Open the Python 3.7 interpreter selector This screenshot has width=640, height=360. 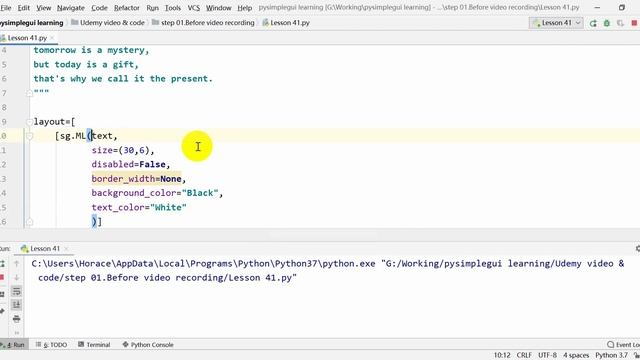611,355
